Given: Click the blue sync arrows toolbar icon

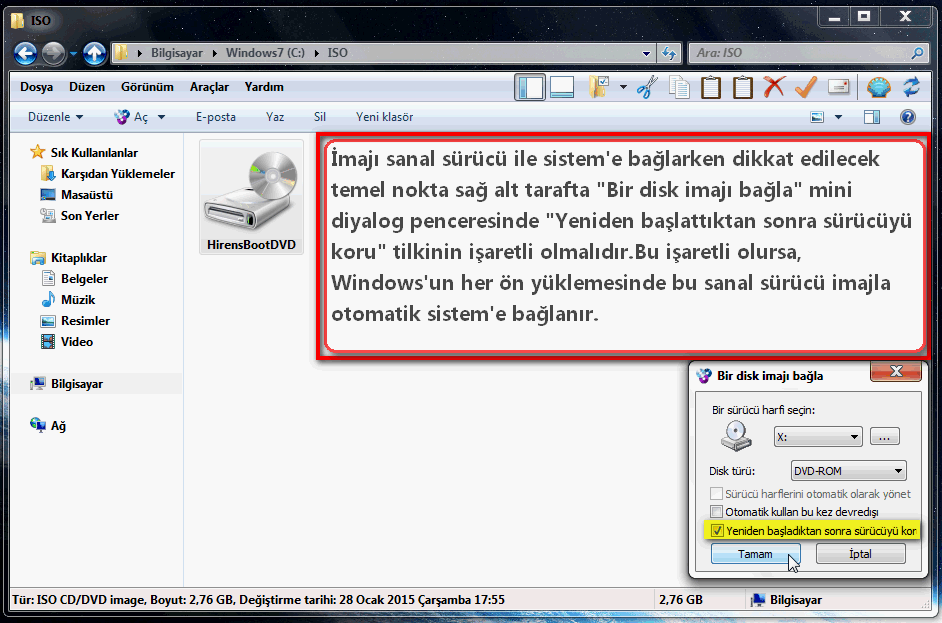Looking at the screenshot, I should tap(911, 87).
